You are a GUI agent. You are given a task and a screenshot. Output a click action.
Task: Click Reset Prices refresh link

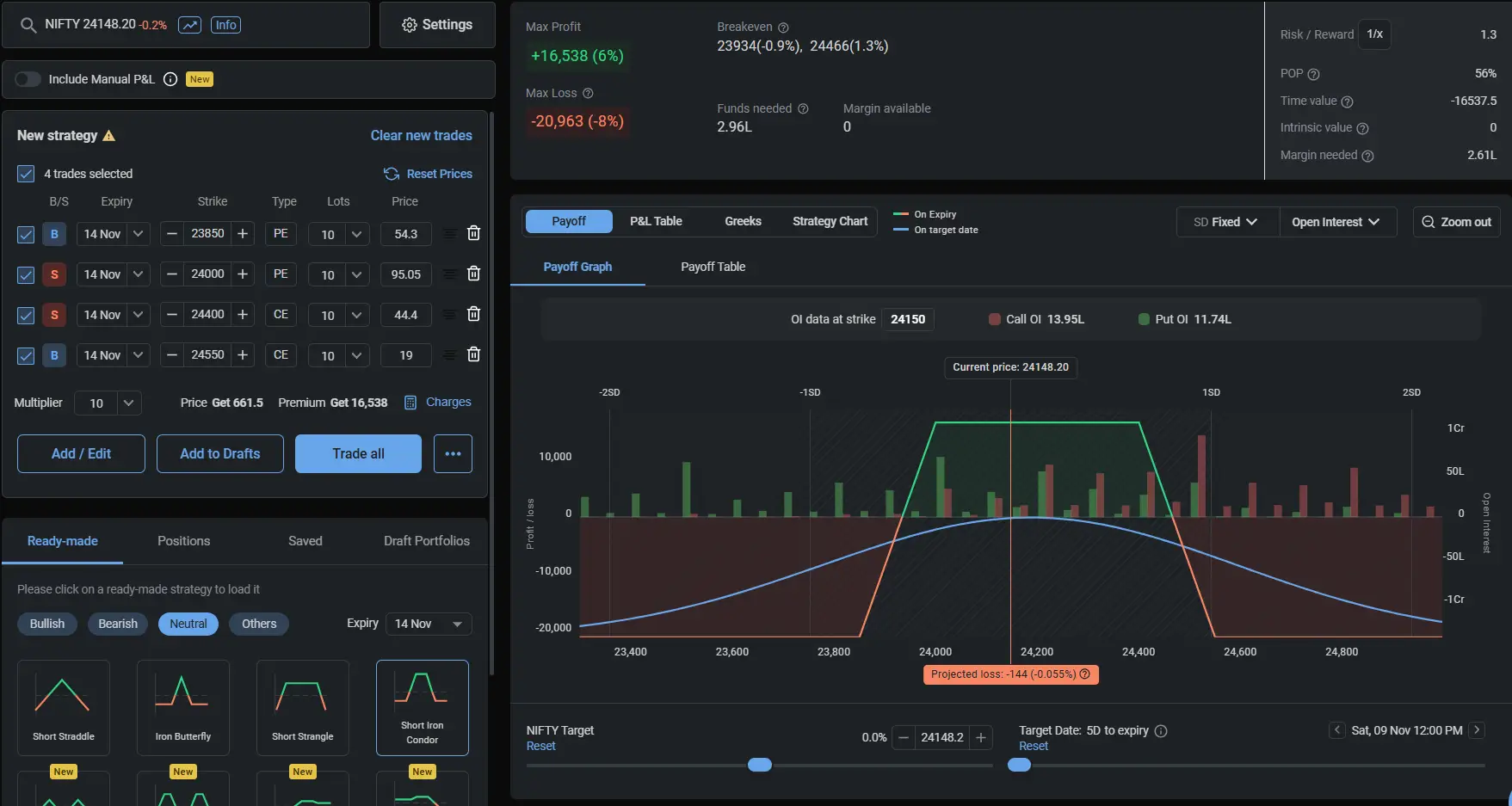pyautogui.click(x=428, y=174)
